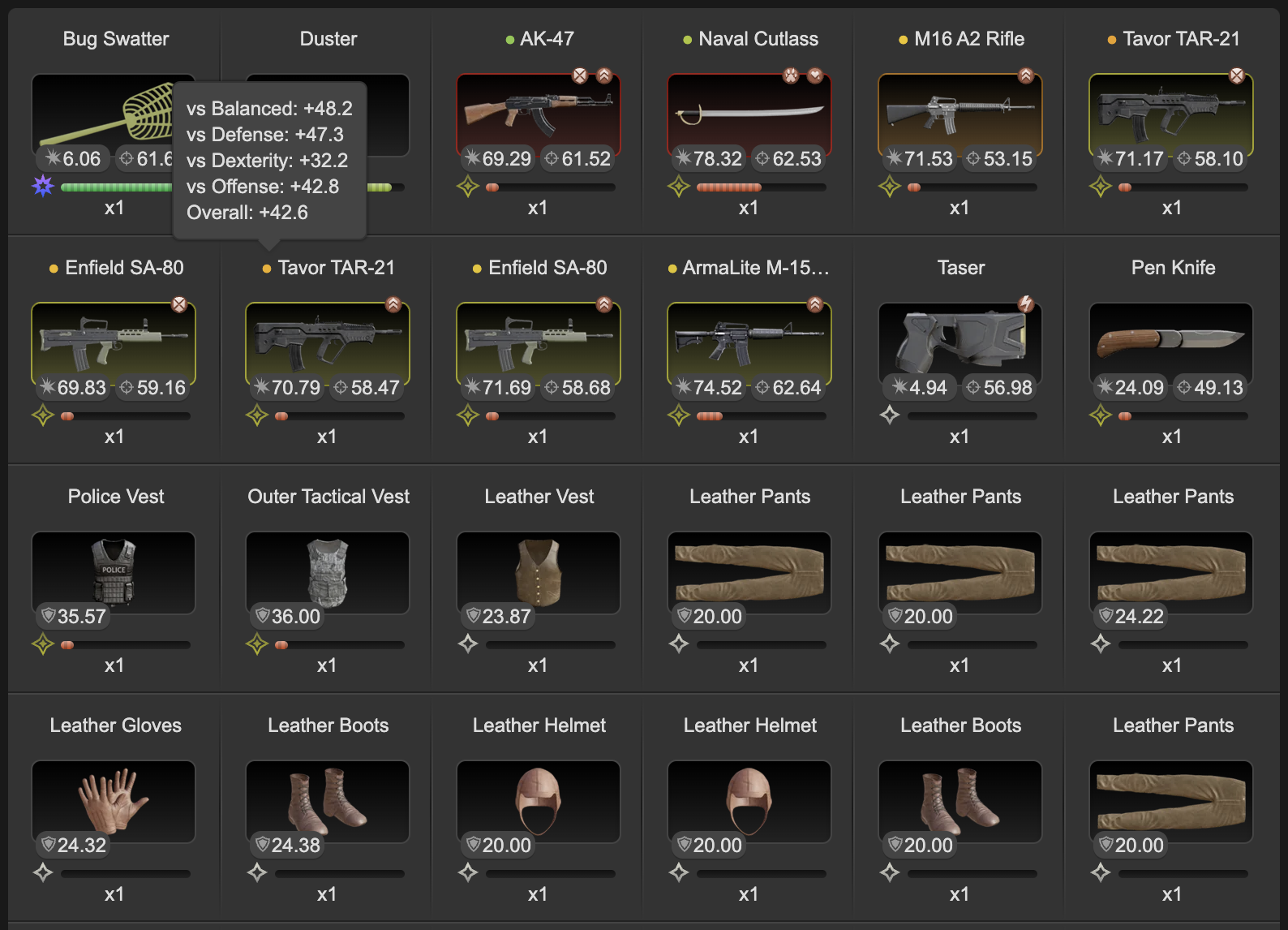Click the heart bonus icon on Naval Cutlass
The width and height of the screenshot is (1288, 930).
pos(815,75)
